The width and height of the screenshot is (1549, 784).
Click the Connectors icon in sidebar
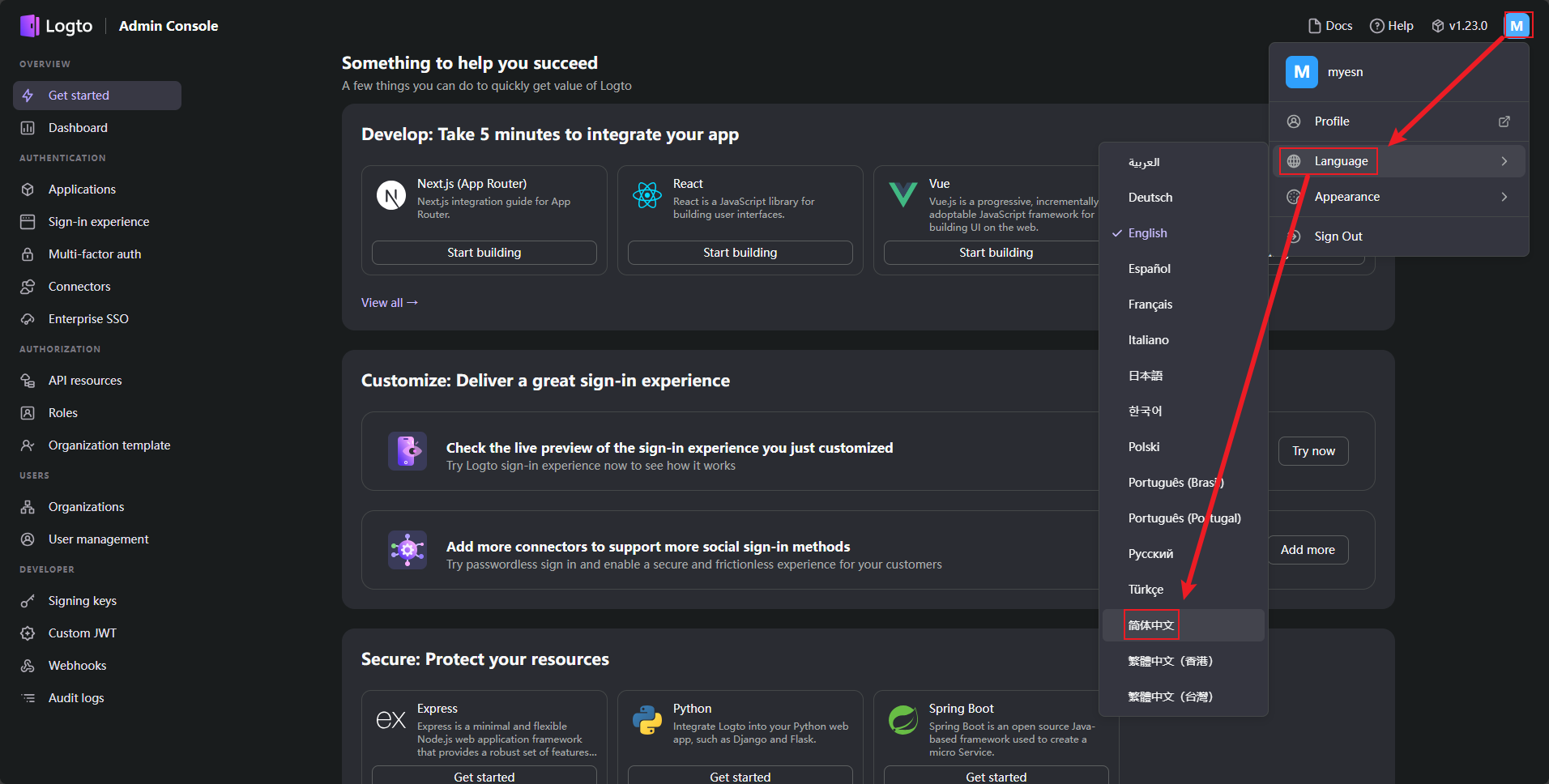[x=28, y=287]
